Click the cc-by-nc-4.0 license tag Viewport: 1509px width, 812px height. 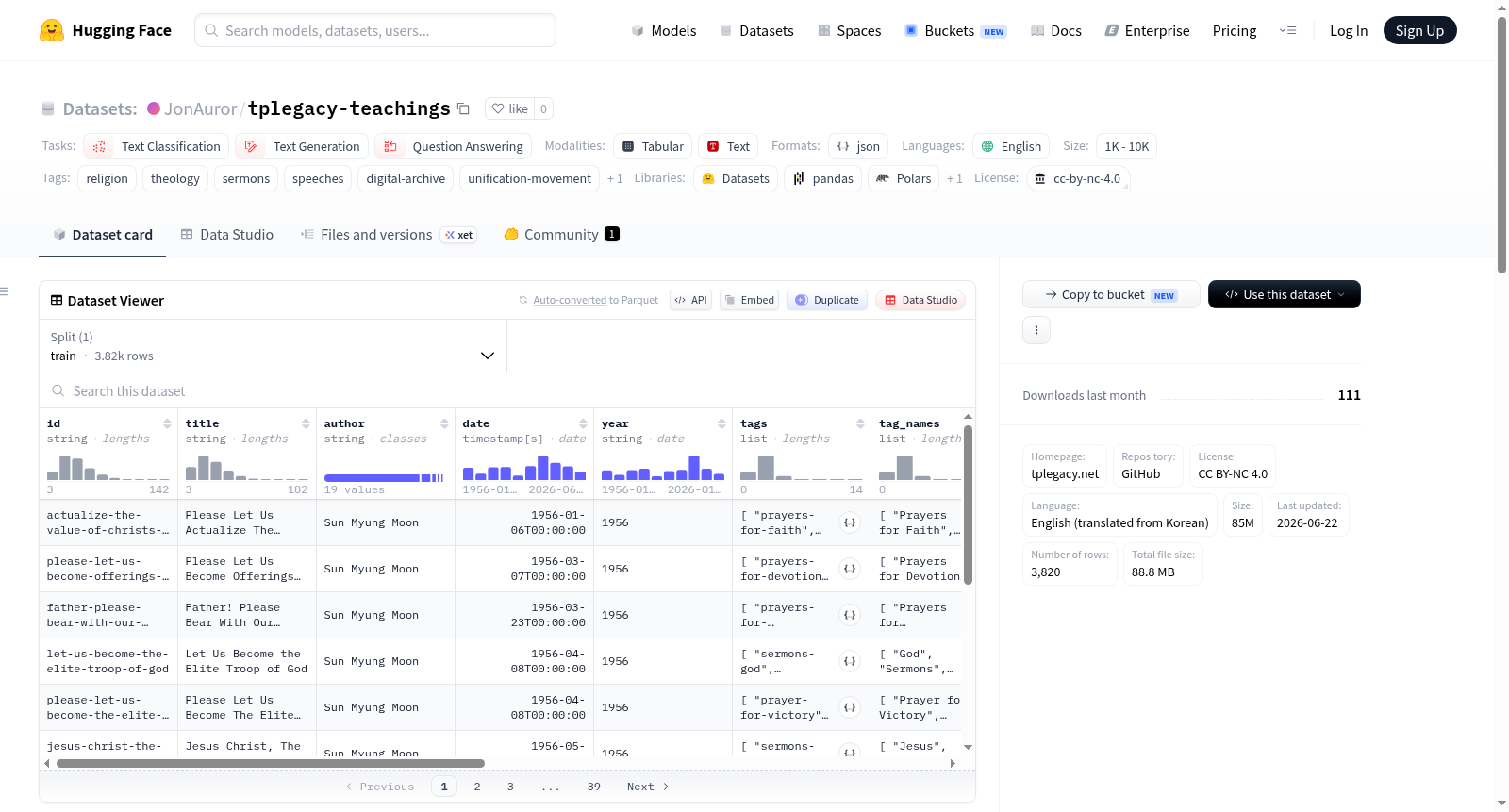[x=1077, y=178]
